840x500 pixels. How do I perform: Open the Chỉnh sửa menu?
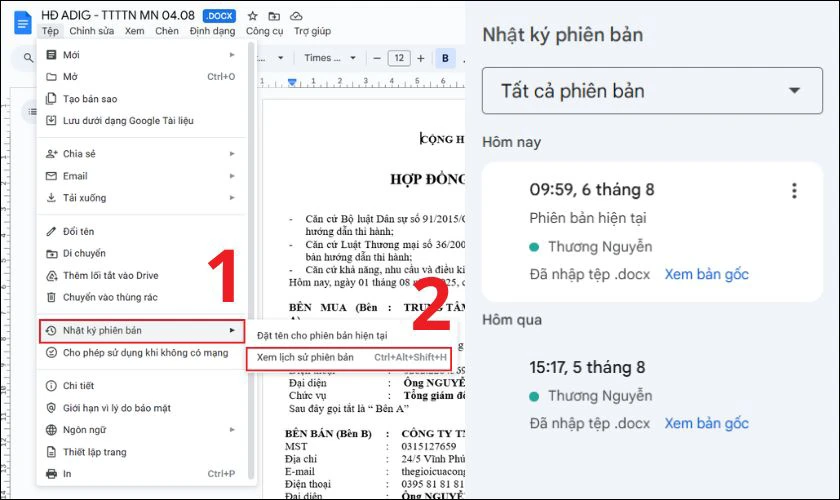(92, 31)
